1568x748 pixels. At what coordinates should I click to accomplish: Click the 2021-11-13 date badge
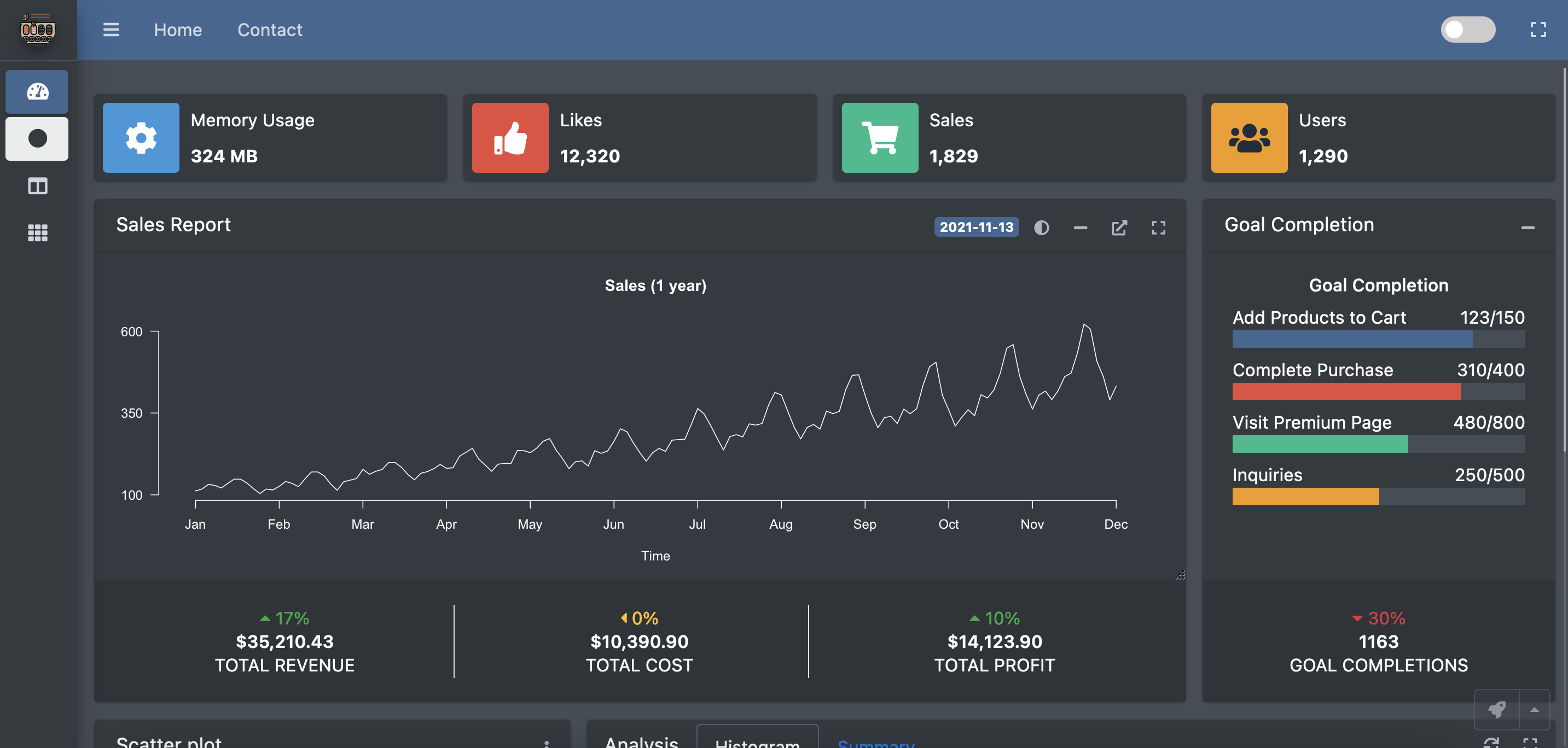tap(975, 227)
